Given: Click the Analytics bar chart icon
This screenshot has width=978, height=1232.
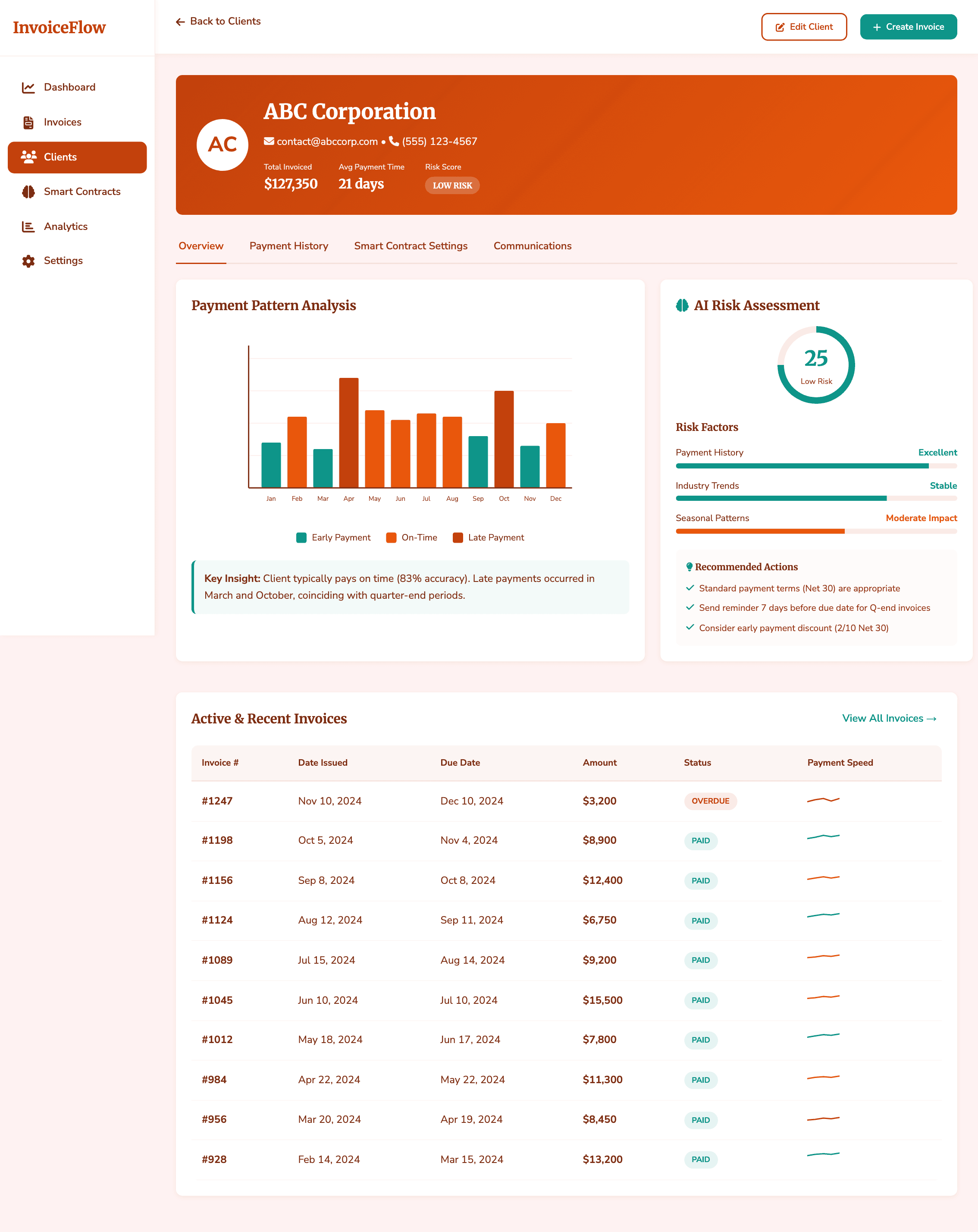Looking at the screenshot, I should click(28, 227).
